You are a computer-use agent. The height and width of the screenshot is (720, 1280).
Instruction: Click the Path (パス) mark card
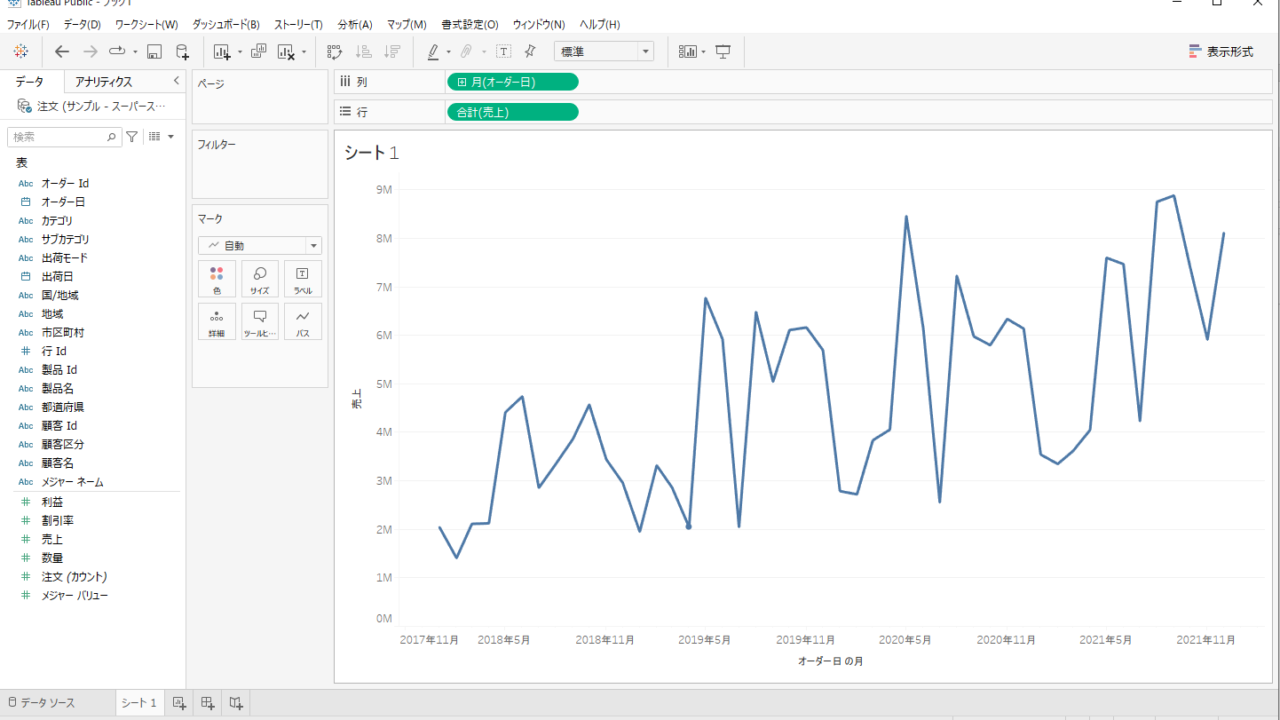(303, 322)
